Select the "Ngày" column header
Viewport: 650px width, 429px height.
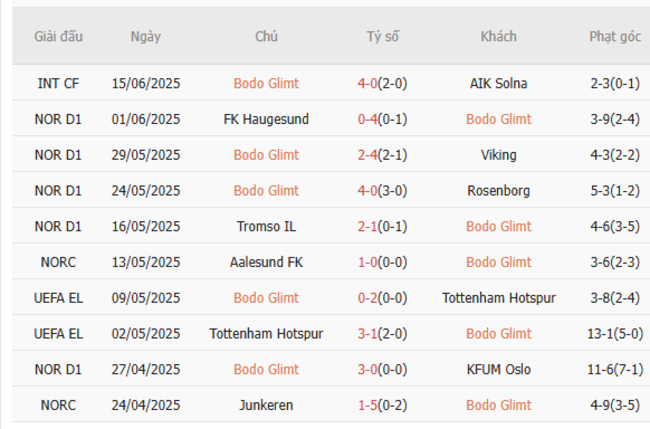pos(145,37)
